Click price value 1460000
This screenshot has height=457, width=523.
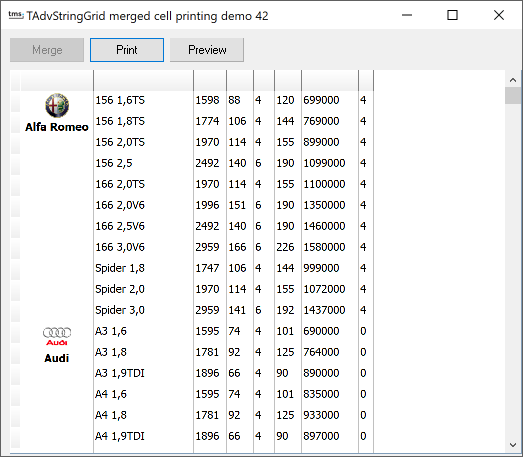pos(324,226)
